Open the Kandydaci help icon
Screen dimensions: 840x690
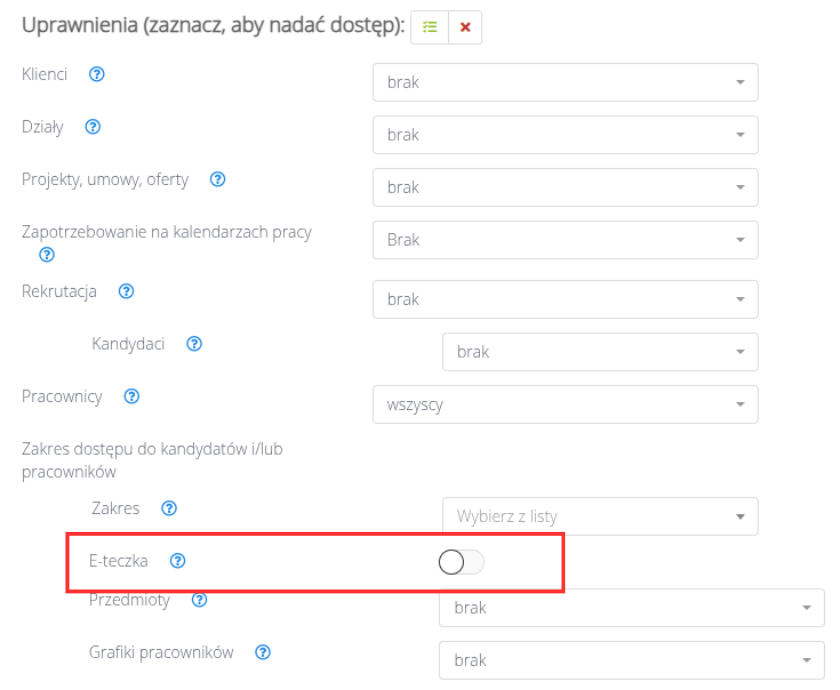(194, 343)
